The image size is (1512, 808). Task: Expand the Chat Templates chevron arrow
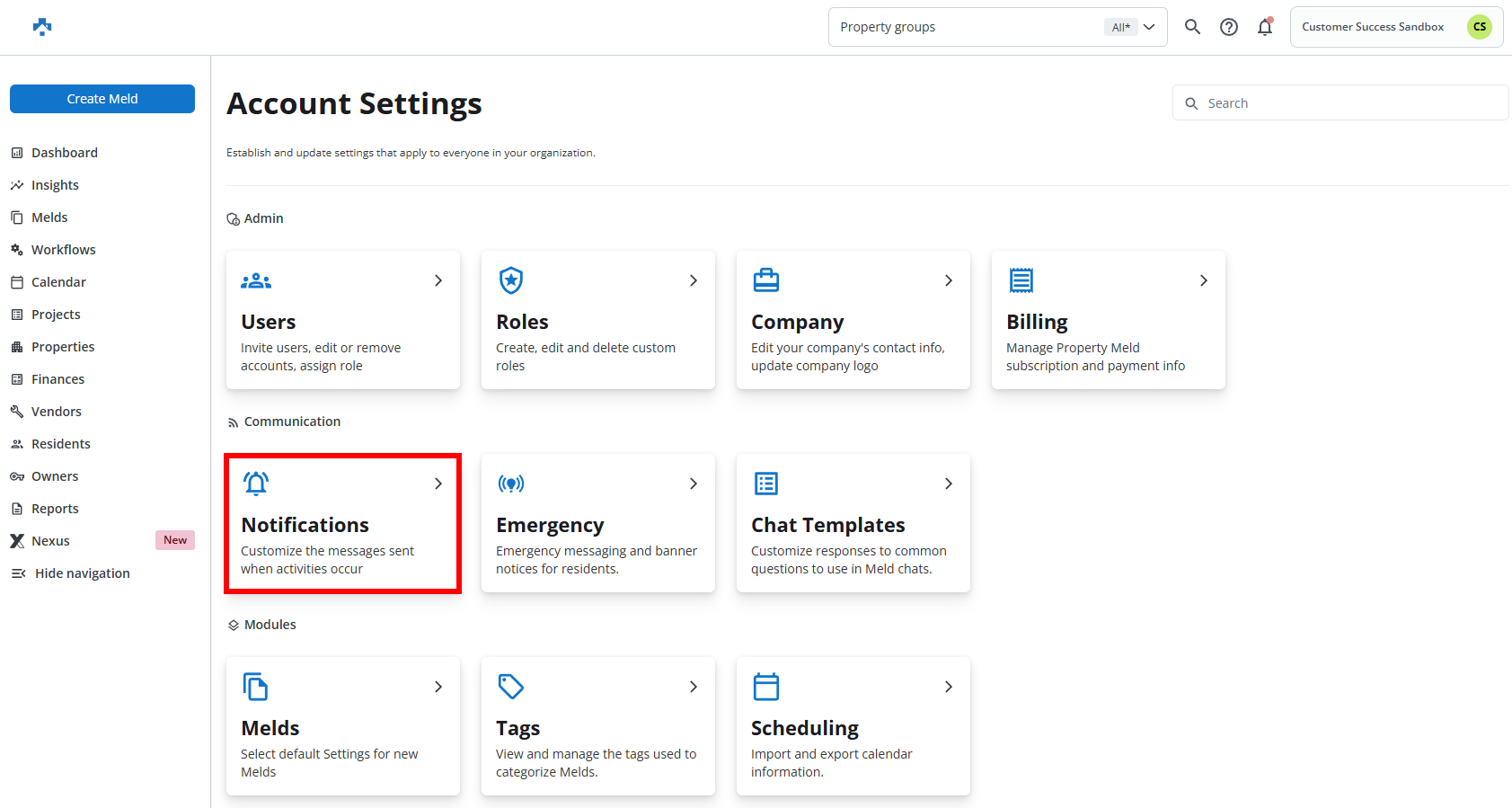(948, 484)
